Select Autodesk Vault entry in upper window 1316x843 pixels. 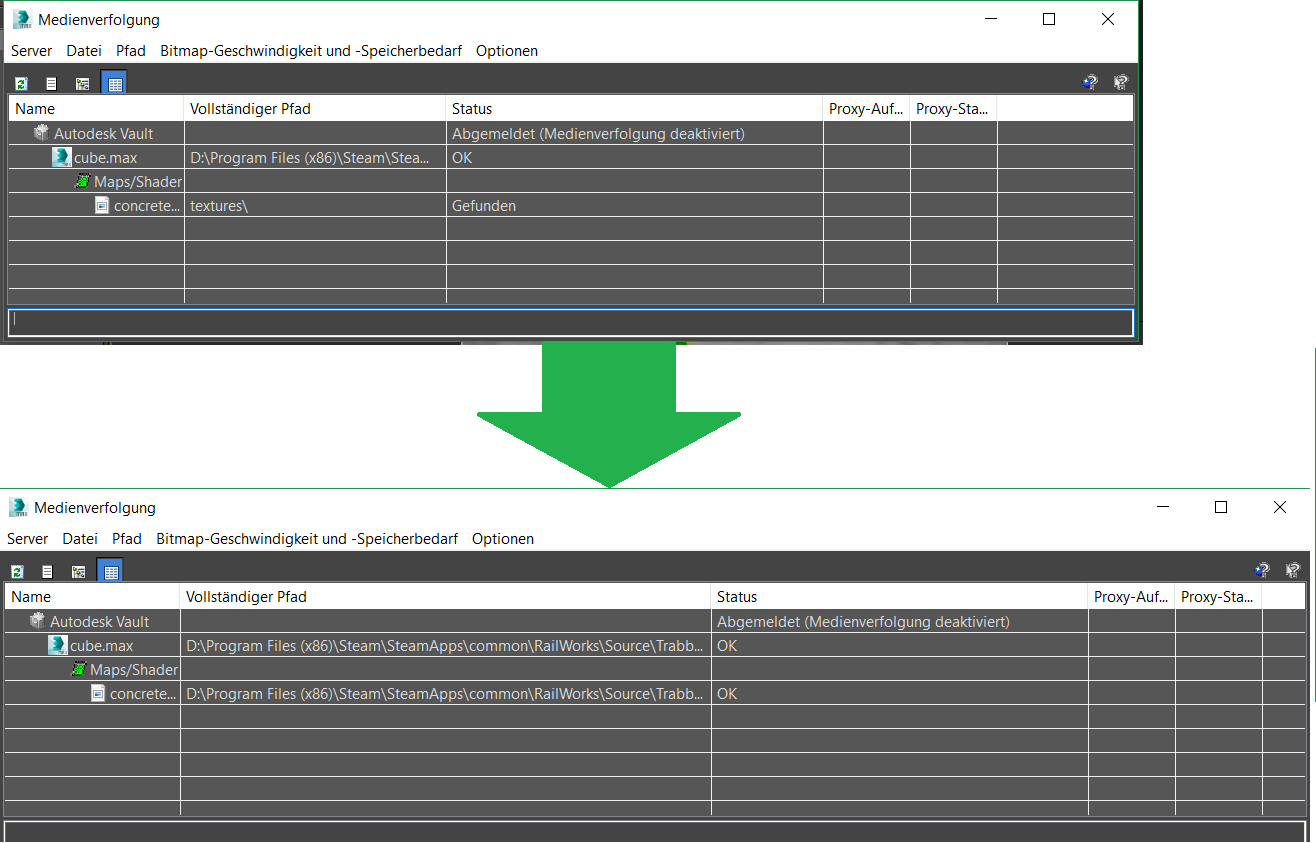tap(103, 134)
